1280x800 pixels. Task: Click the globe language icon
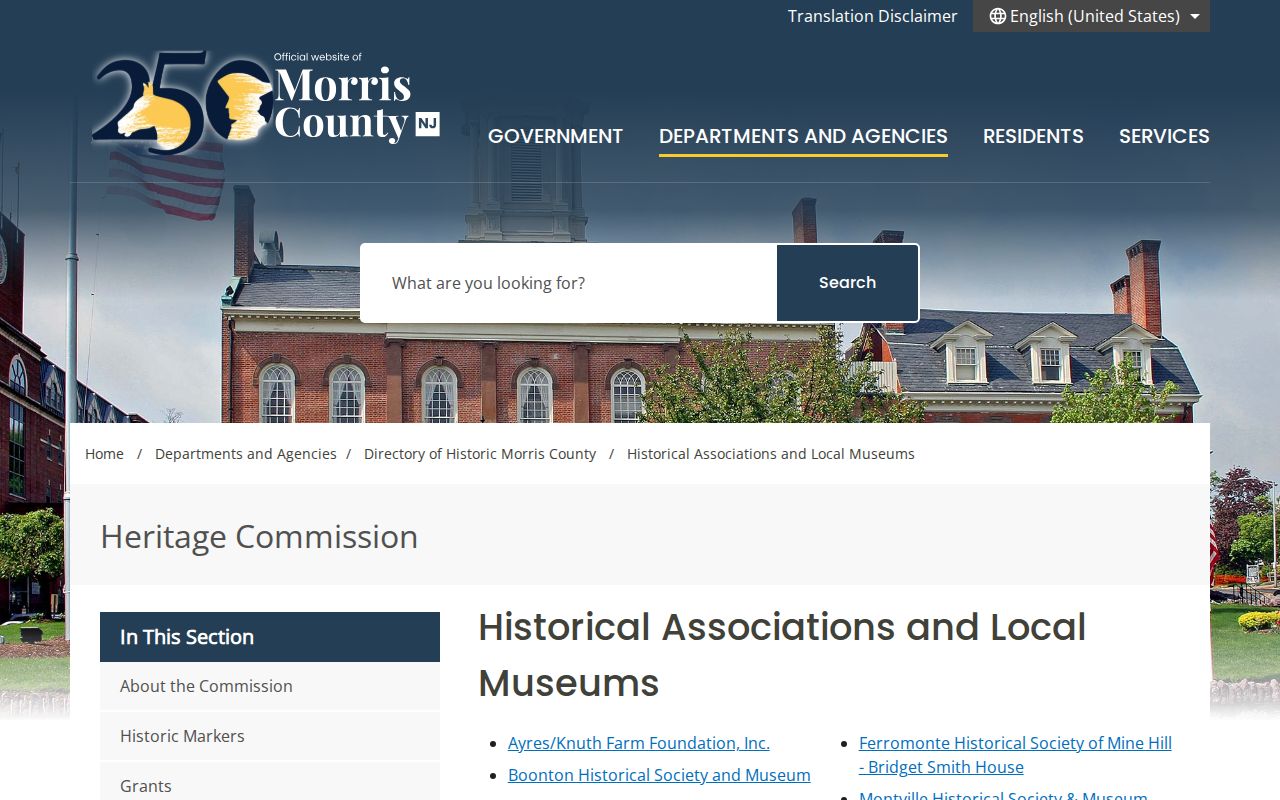click(997, 16)
